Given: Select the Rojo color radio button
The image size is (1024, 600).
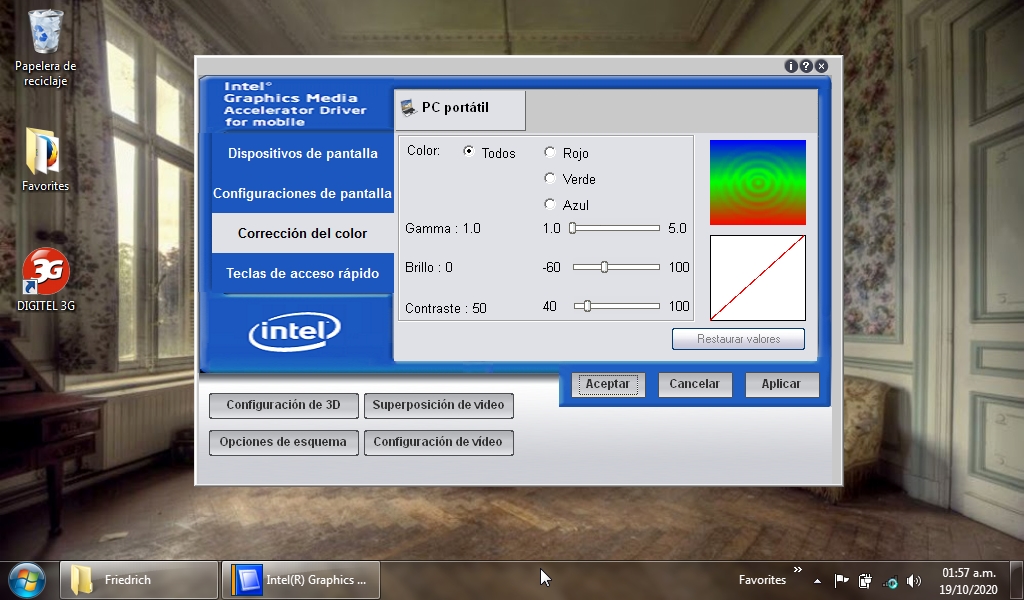Looking at the screenshot, I should 550,152.
